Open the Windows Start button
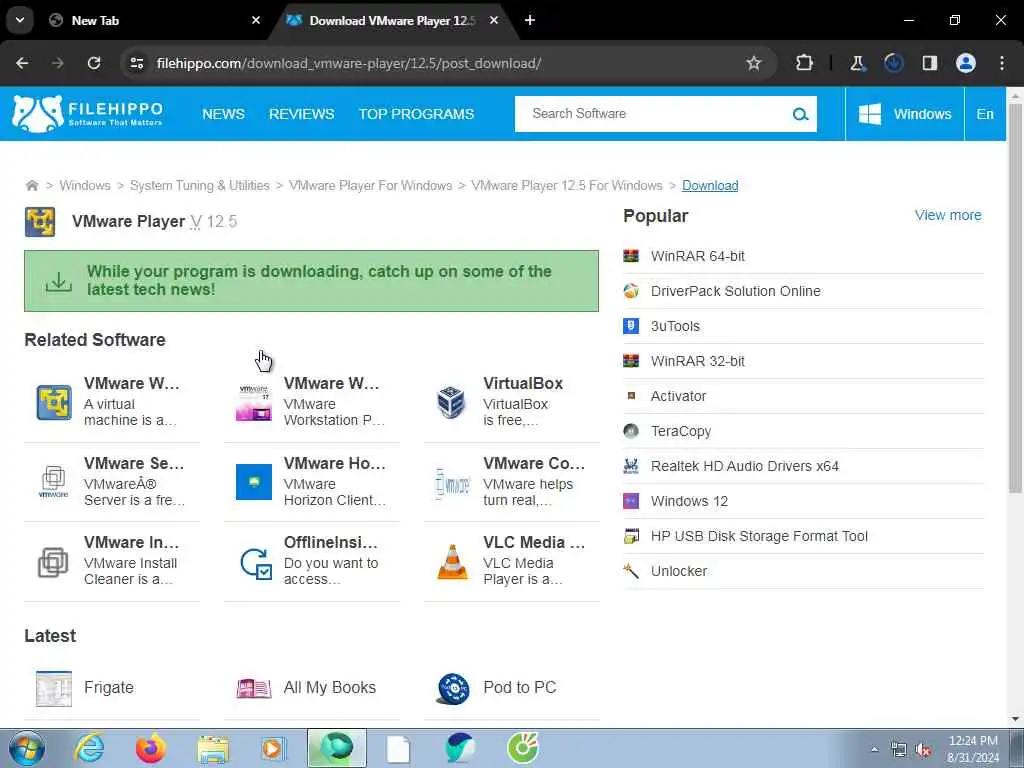Image resolution: width=1024 pixels, height=768 pixels. tap(27, 748)
